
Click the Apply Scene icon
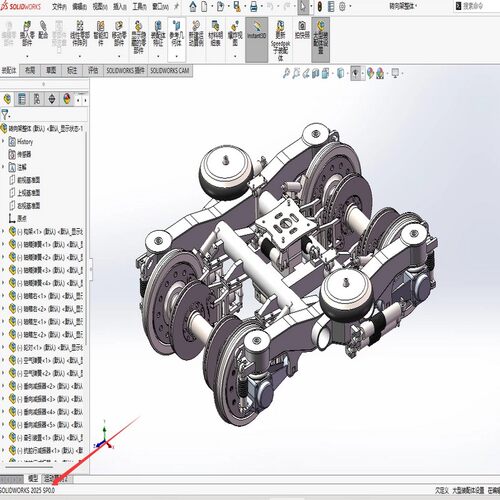coord(380,73)
